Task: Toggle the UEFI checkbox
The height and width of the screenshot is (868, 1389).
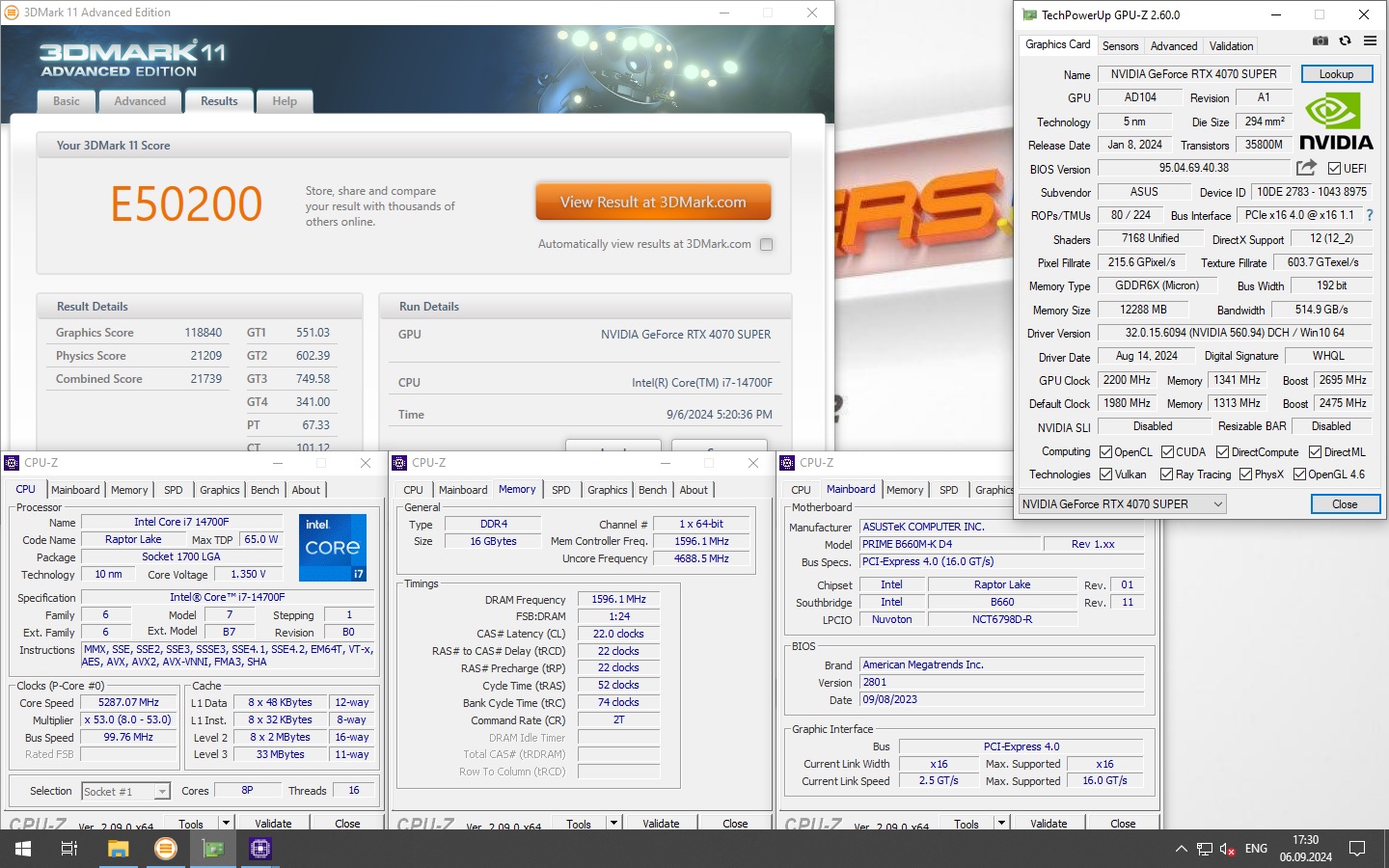Action: click(x=1334, y=168)
